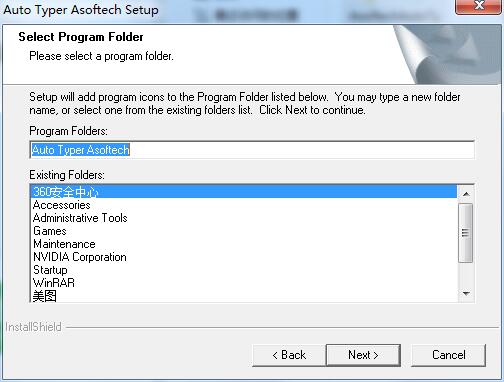
Task: Pick WinRAR in existing folders list
Action: (x=244, y=283)
